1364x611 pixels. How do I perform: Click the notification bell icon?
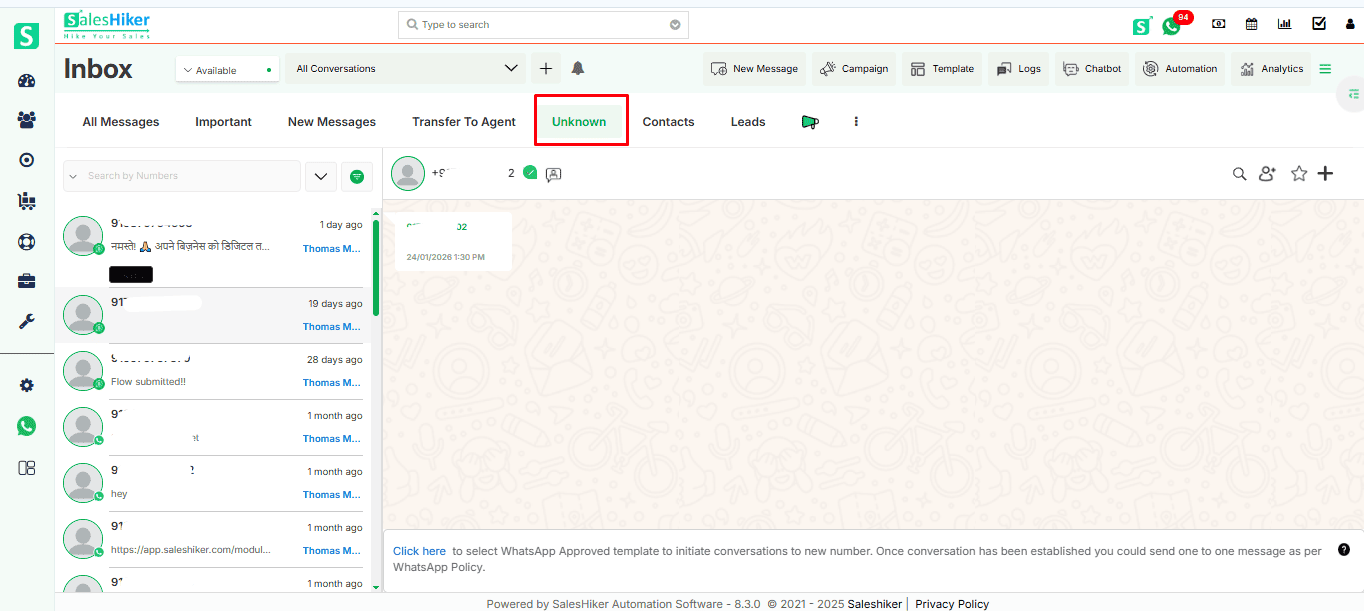578,69
